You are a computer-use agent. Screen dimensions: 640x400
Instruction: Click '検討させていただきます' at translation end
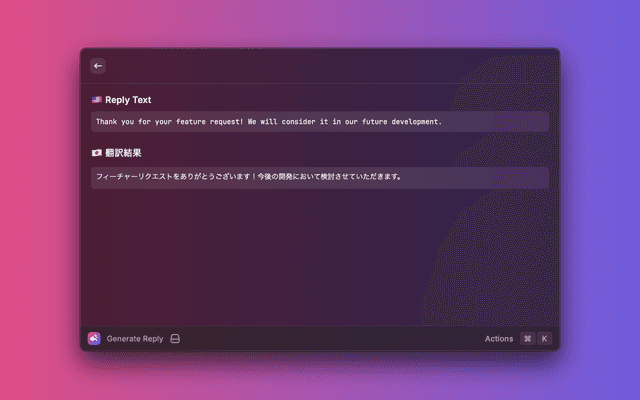click(357, 177)
